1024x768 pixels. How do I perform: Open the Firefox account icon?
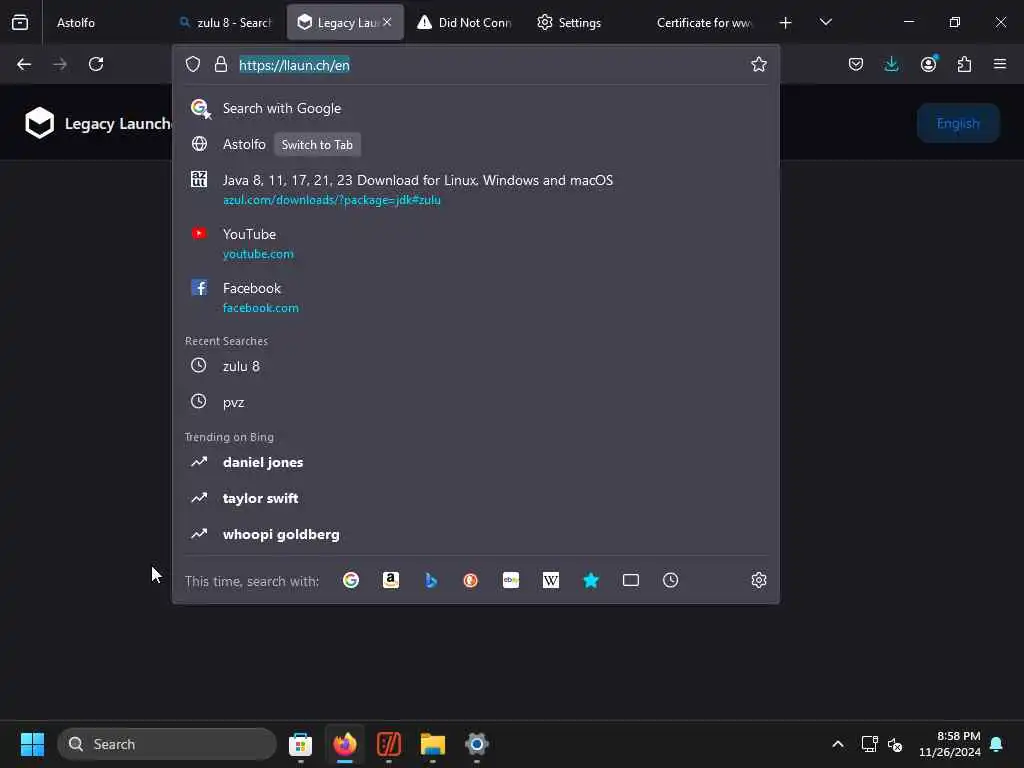[928, 64]
